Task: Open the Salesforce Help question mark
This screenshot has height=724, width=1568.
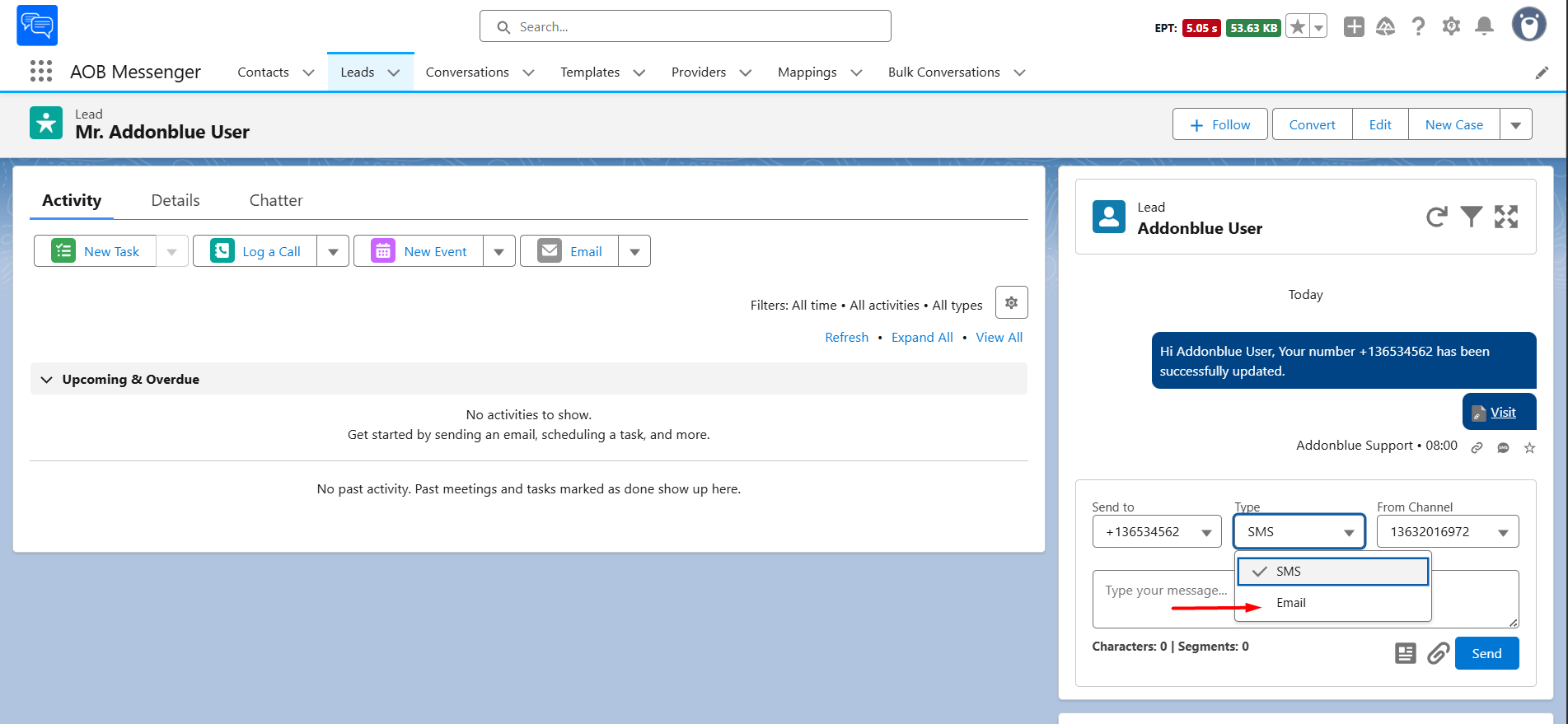Action: [1418, 27]
